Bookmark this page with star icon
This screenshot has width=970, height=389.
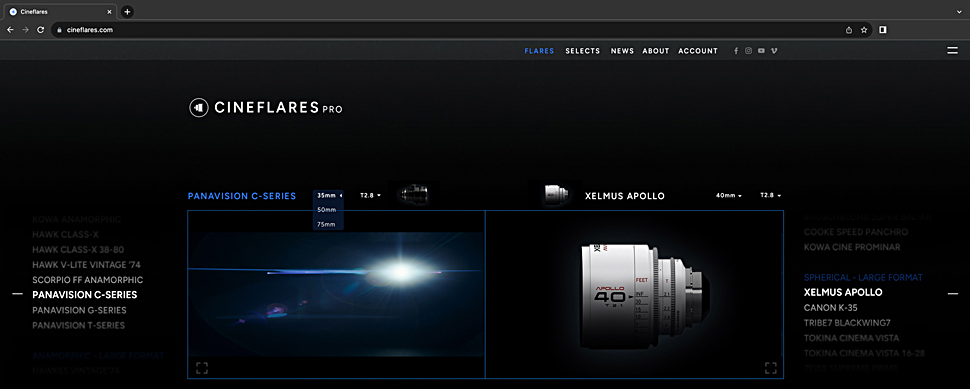click(864, 30)
